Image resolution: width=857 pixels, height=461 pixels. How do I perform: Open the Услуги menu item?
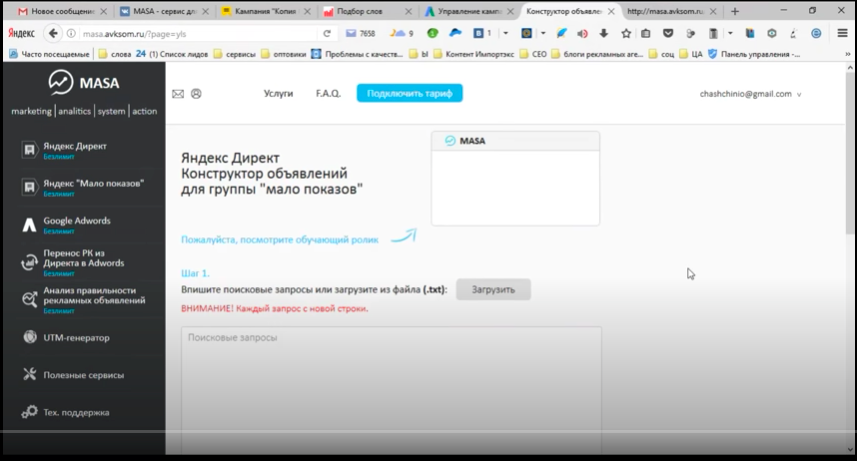(x=278, y=94)
